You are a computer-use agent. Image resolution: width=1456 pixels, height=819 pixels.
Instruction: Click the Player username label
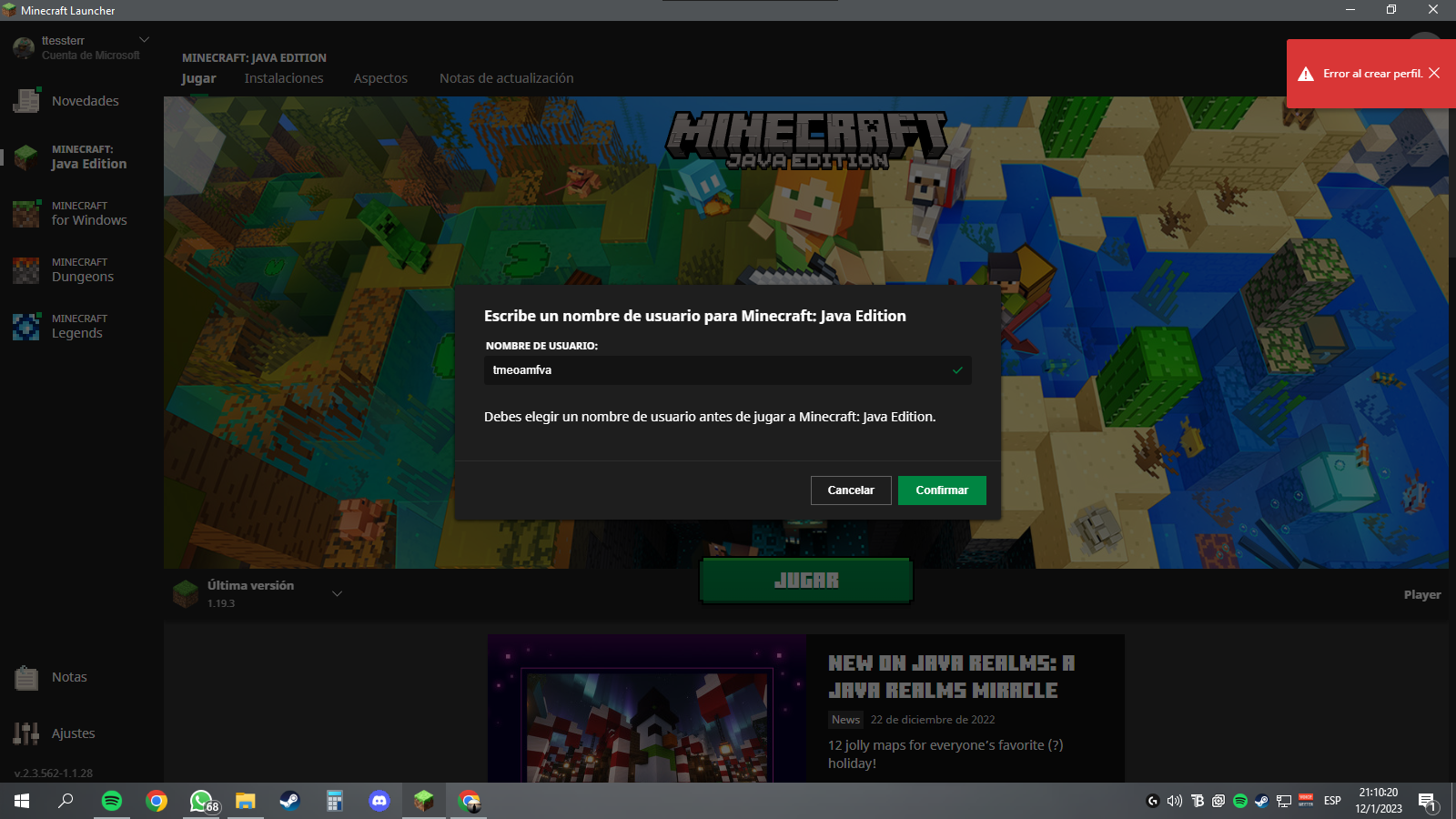click(1422, 595)
